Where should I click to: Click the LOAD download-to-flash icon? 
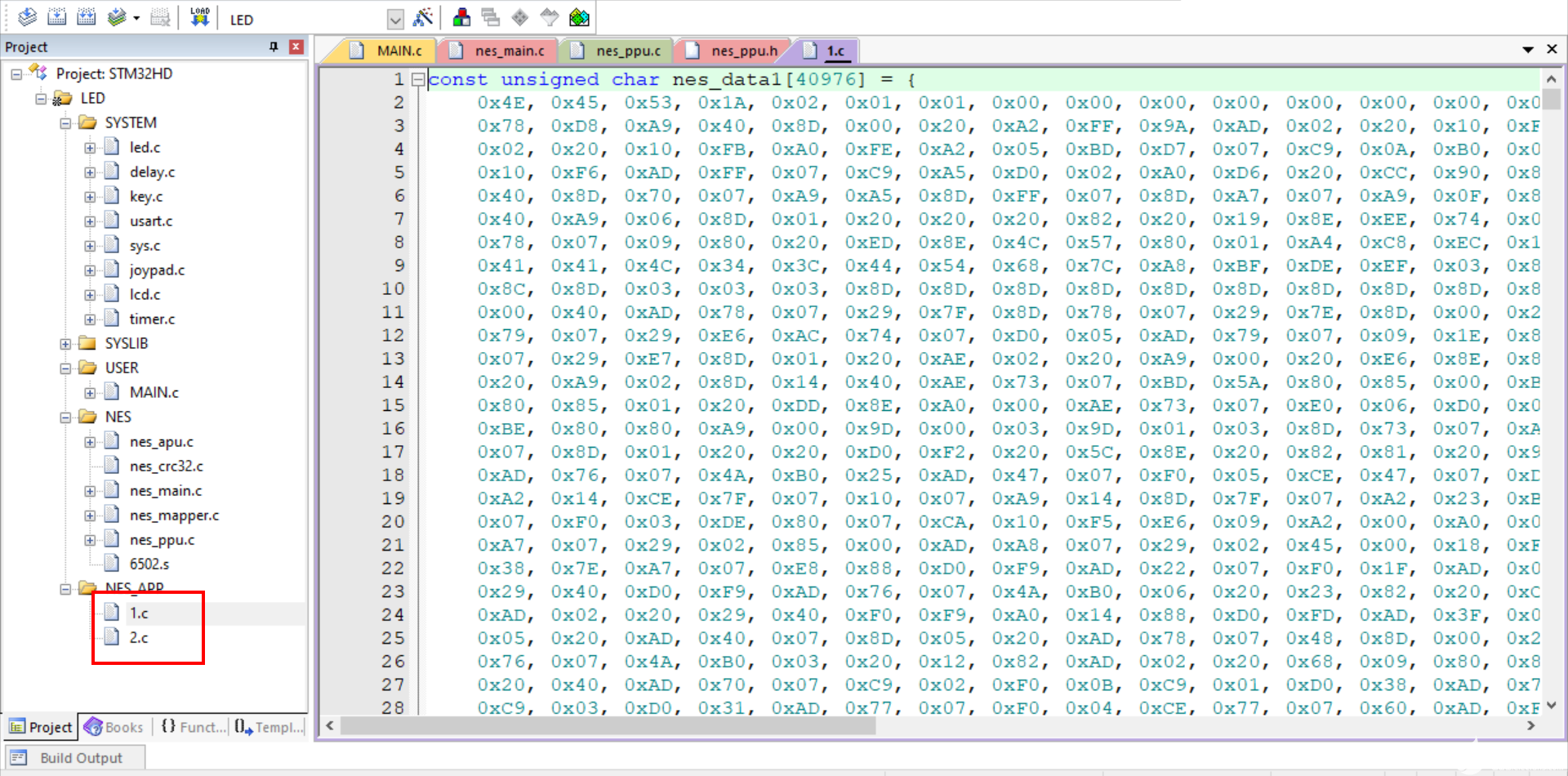coord(200,17)
